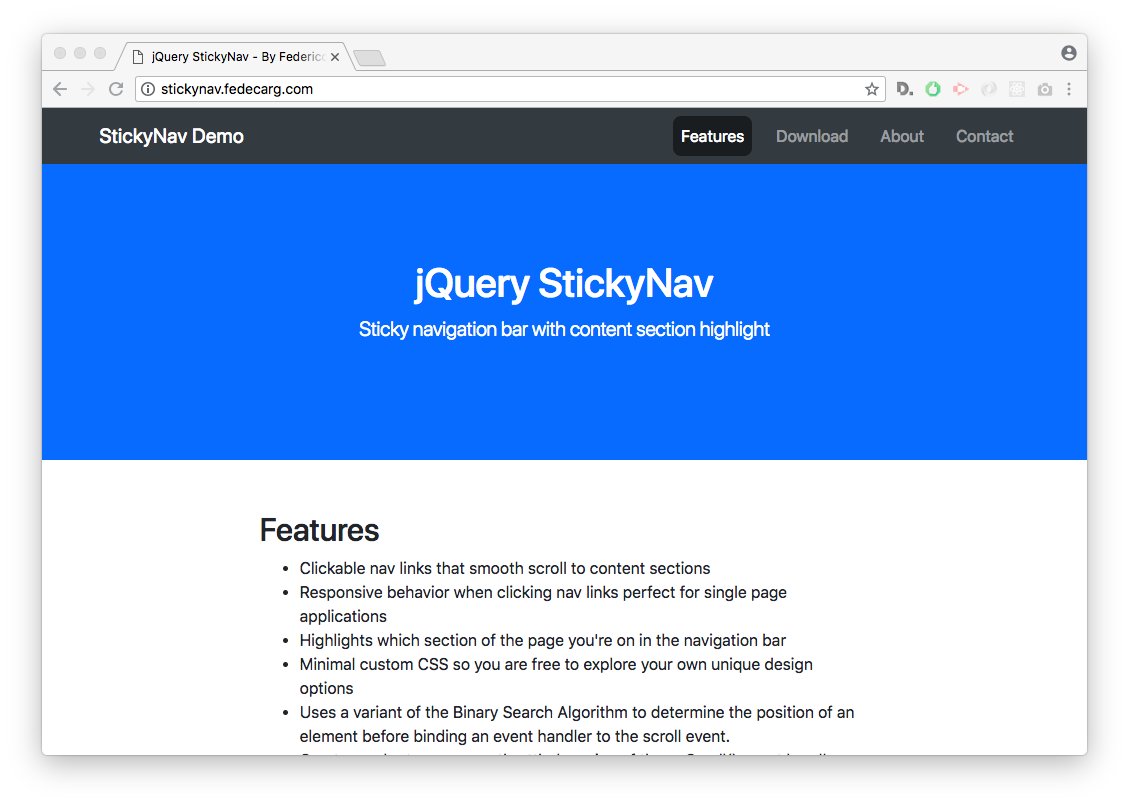Click 'Clickable nav links that smooth scroll' bullet
Image resolution: width=1129 pixels, height=805 pixels.
coord(505,568)
